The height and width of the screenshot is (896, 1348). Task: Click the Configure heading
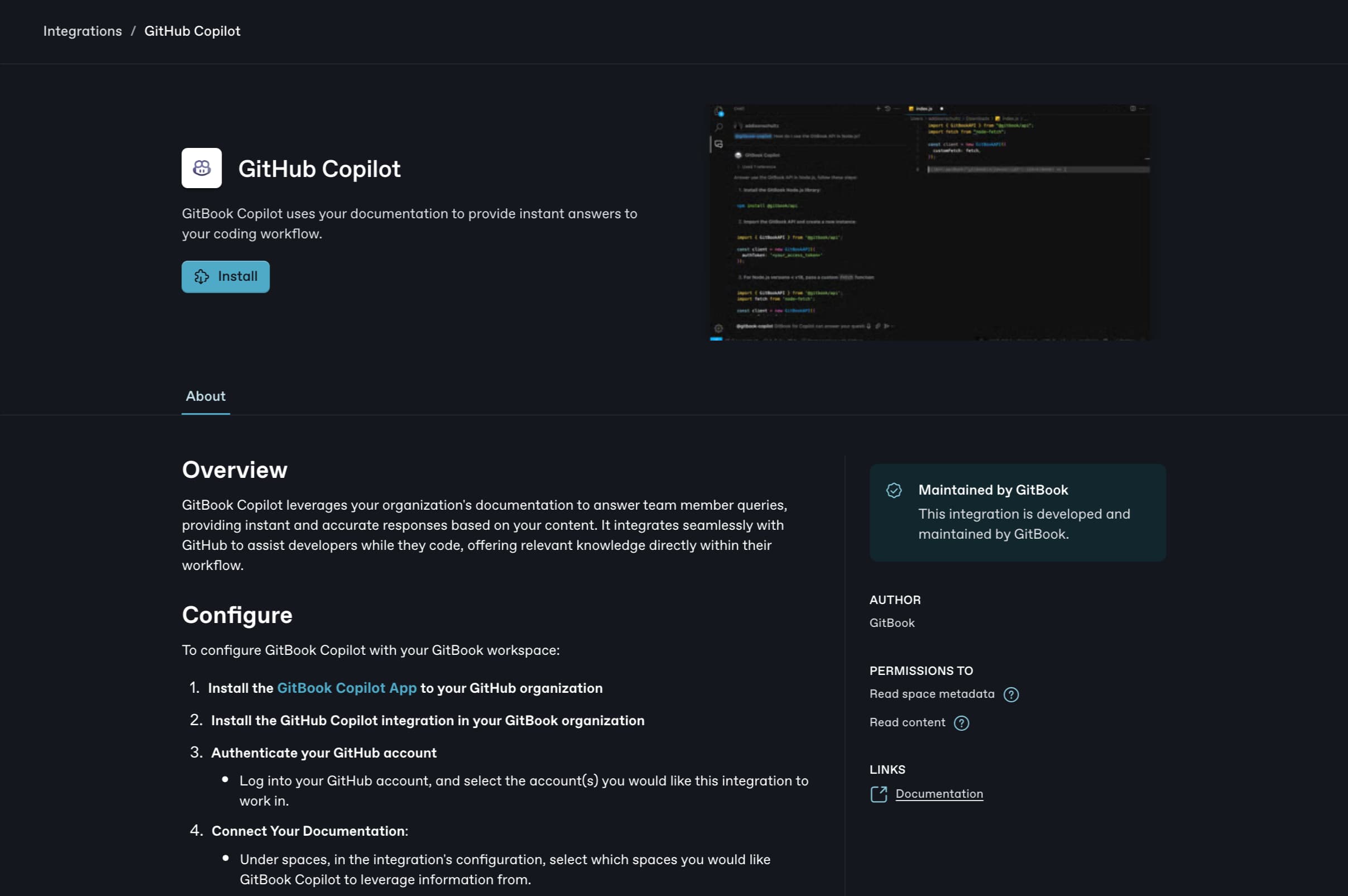[237, 615]
